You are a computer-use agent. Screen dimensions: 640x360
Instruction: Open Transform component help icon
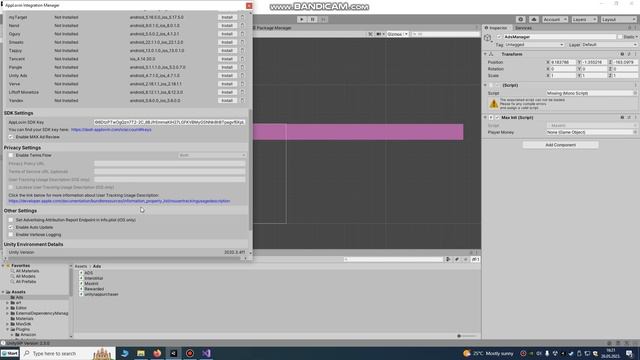(x=622, y=54)
